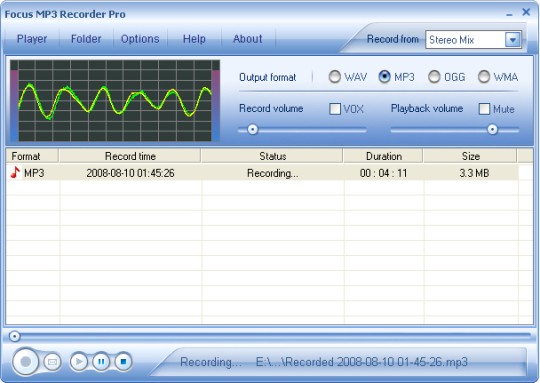Open the Record from dropdown arrow
The width and height of the screenshot is (540, 383).
pos(512,40)
